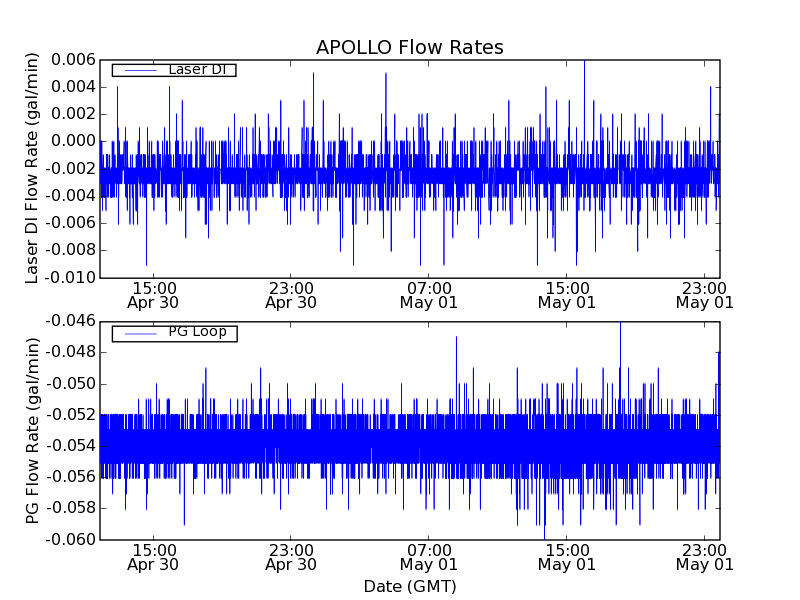Click the PG Flow Rate y-axis label
The image size is (800, 600).
click(x=32, y=430)
